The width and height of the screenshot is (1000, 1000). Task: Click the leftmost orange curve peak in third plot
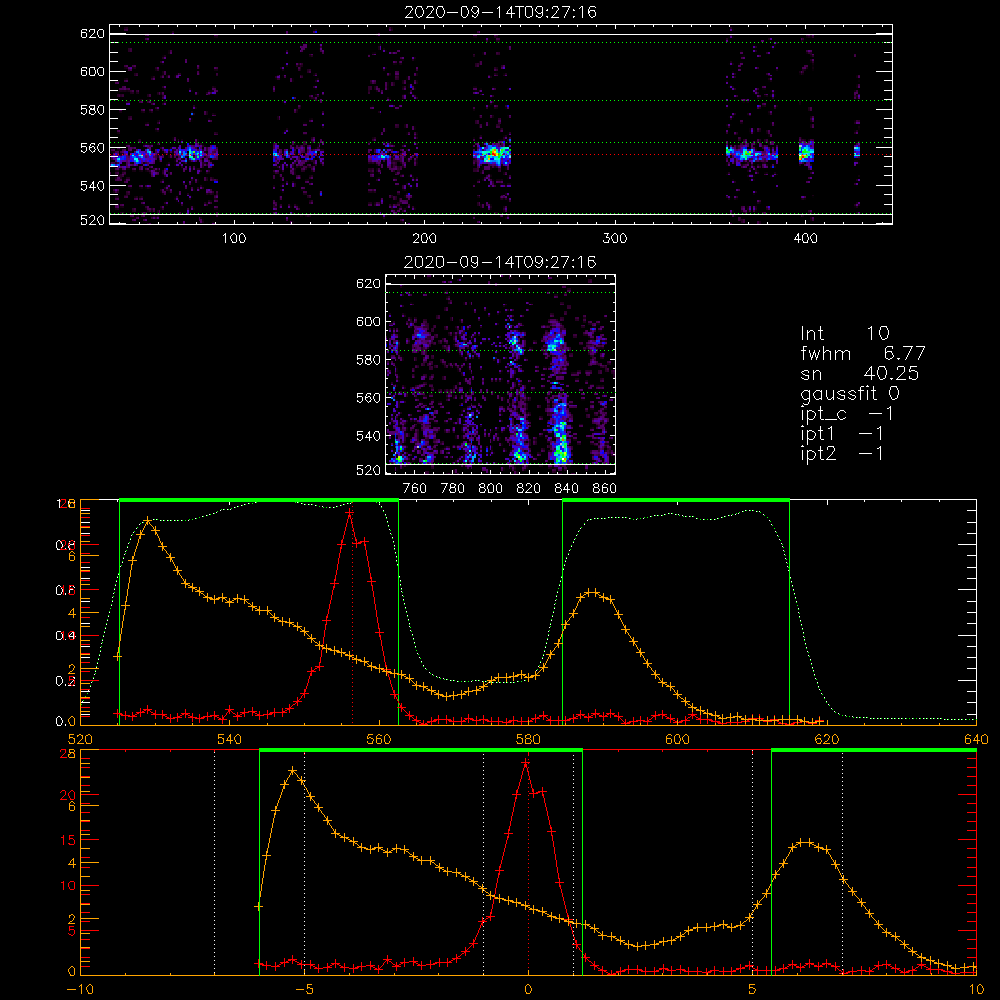148,521
